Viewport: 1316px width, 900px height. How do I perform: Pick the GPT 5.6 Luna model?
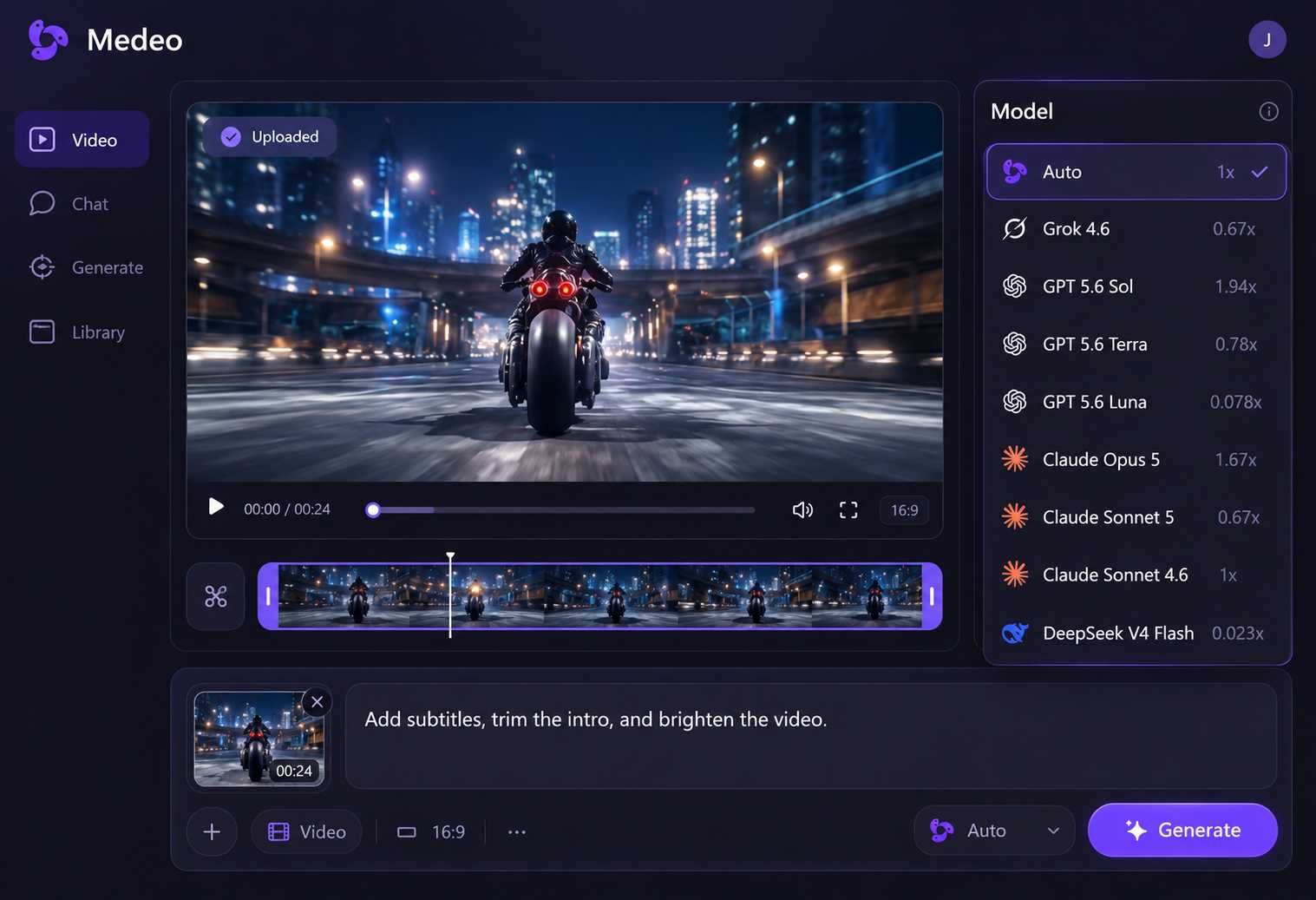pos(1136,402)
